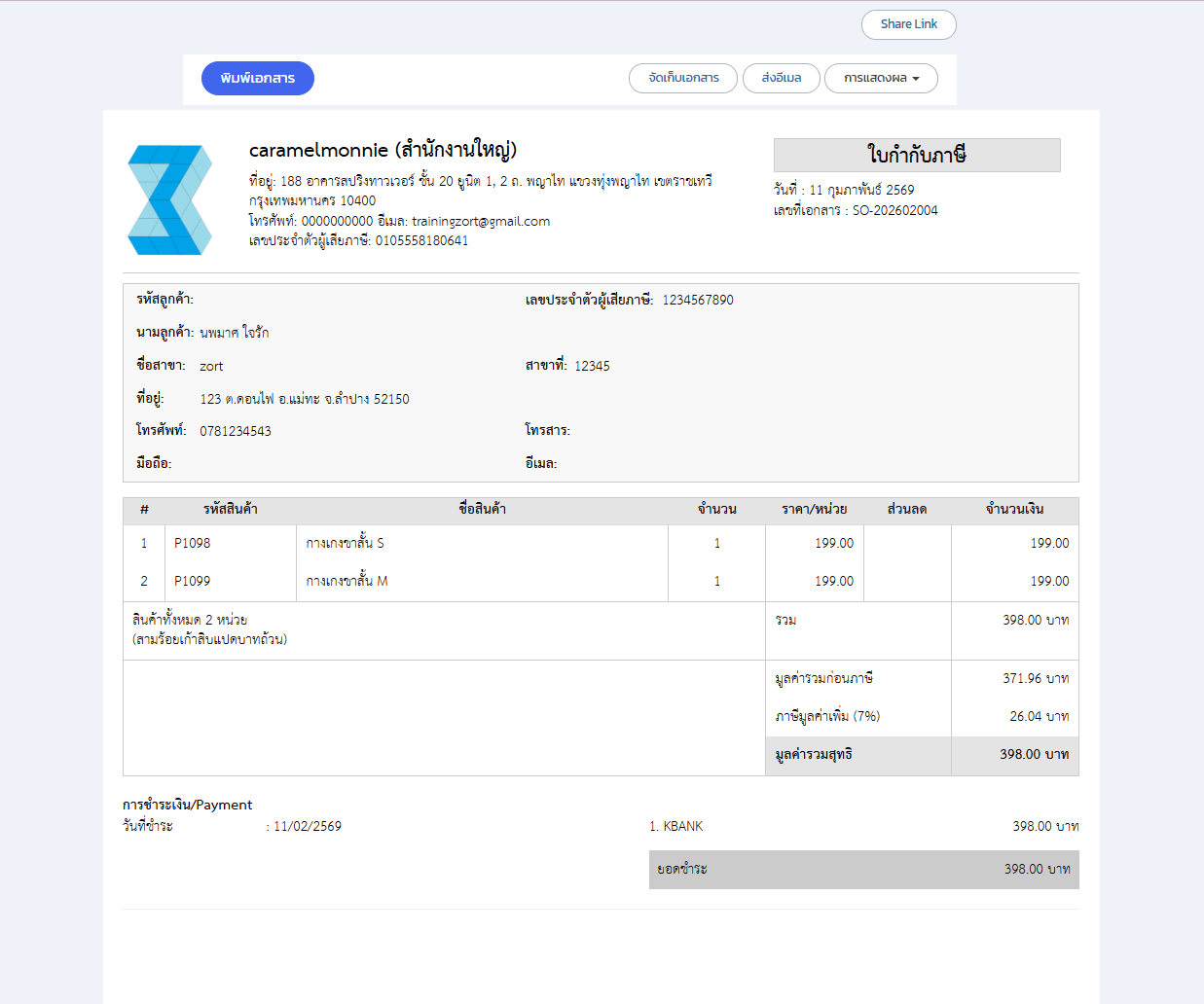Send the invoice via ส่งอีเมล button
Screen dimensions: 1204x1004
781,78
